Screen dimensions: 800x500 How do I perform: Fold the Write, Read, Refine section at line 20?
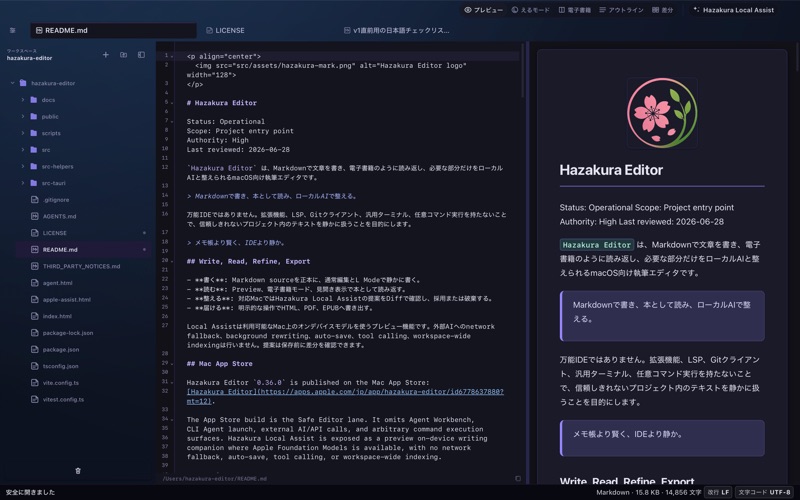[172, 261]
